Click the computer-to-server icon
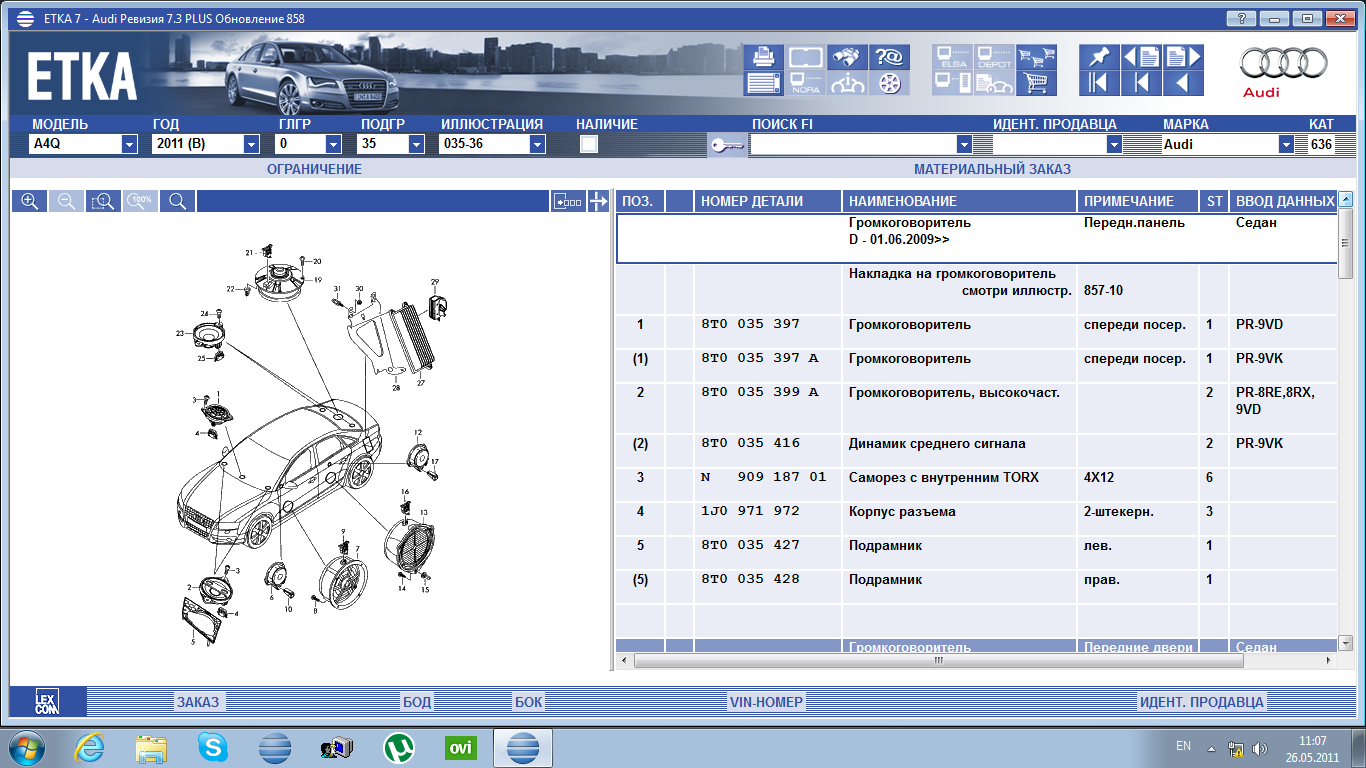This screenshot has width=1366, height=768. coord(953,83)
